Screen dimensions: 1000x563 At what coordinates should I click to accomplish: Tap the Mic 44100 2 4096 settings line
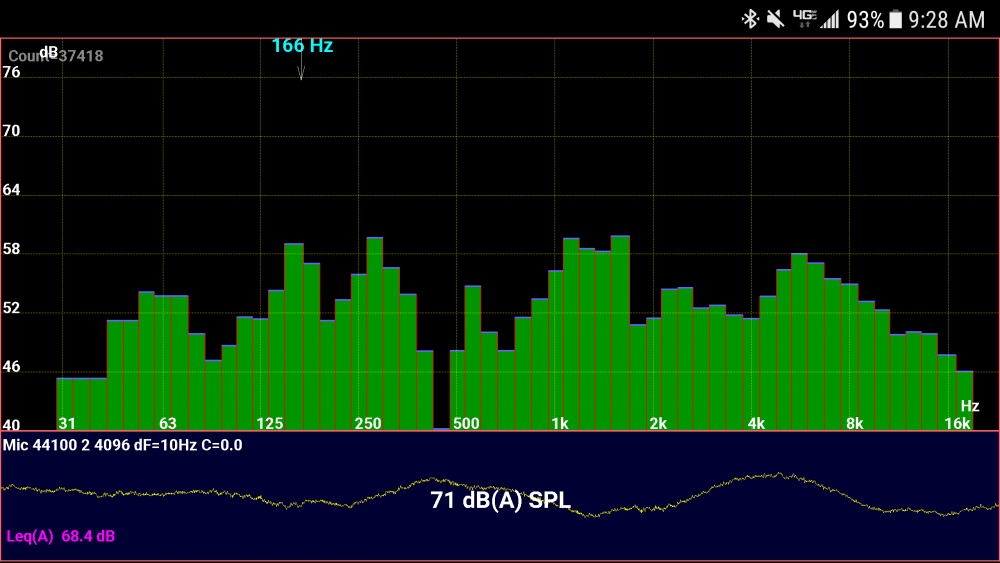pyautogui.click(x=122, y=445)
